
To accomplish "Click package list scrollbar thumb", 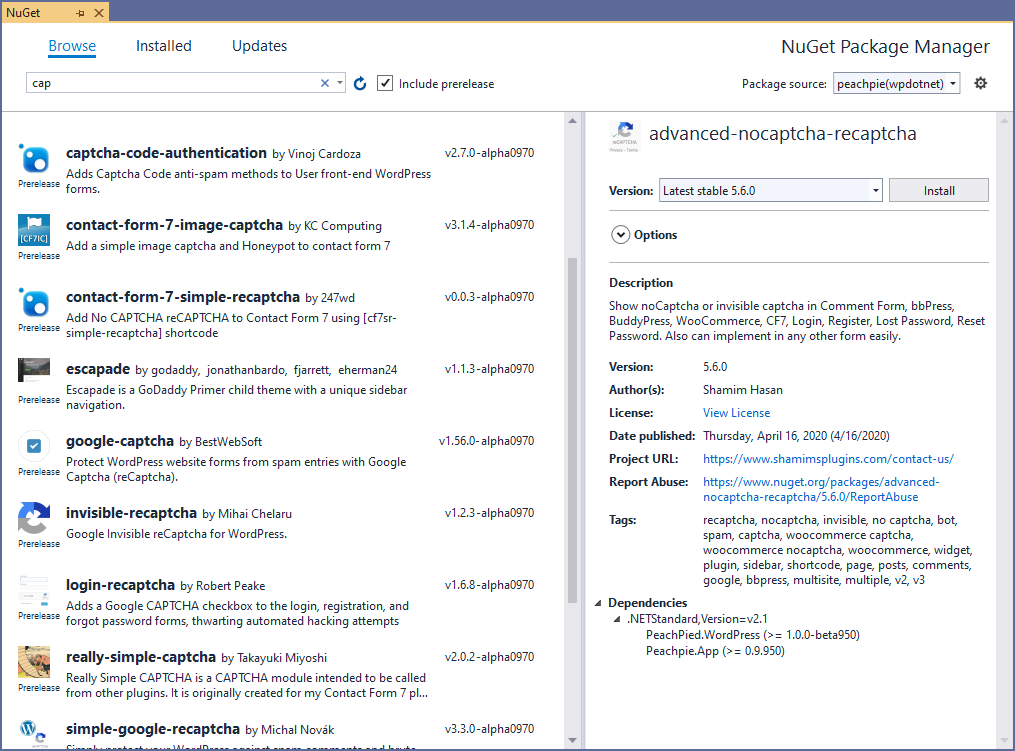I will coord(572,430).
